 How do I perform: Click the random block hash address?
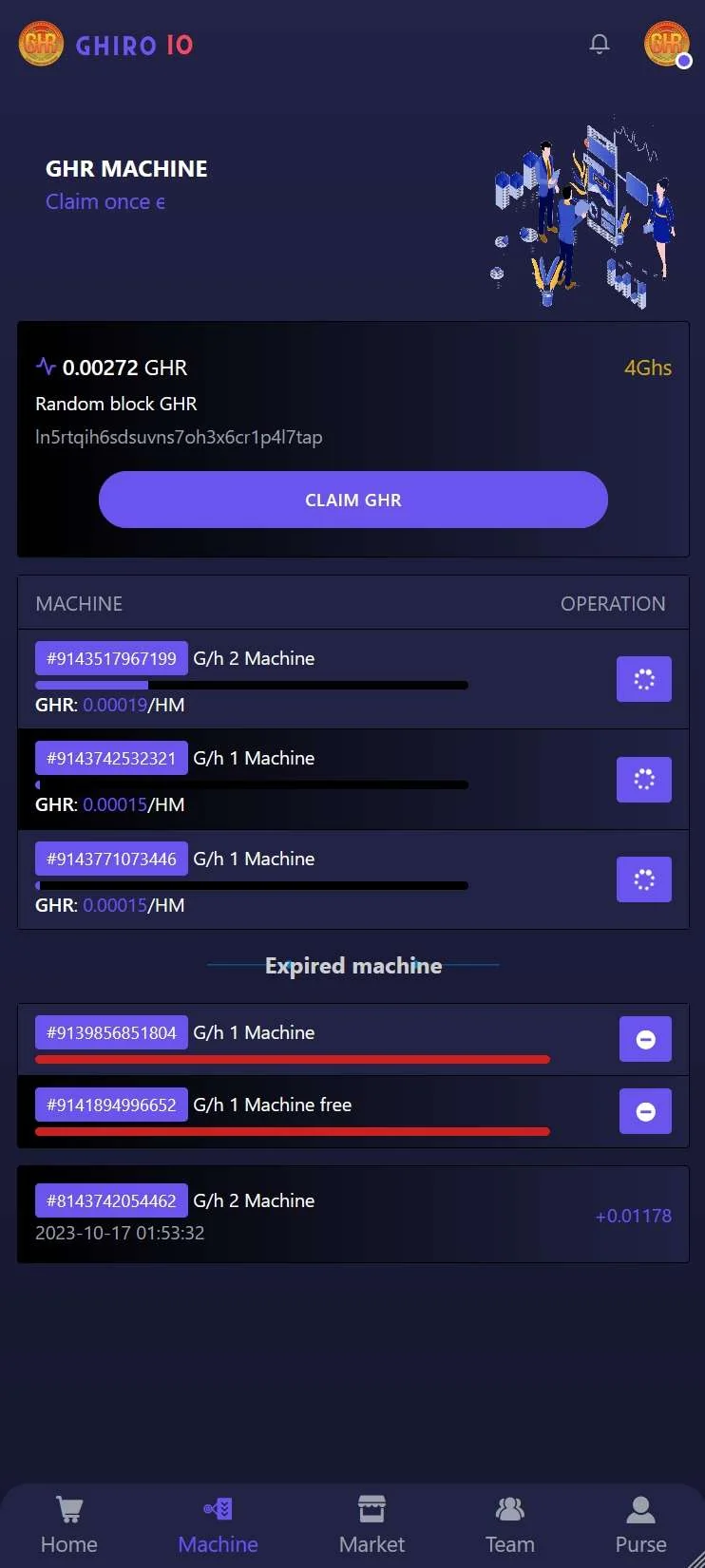tap(179, 437)
